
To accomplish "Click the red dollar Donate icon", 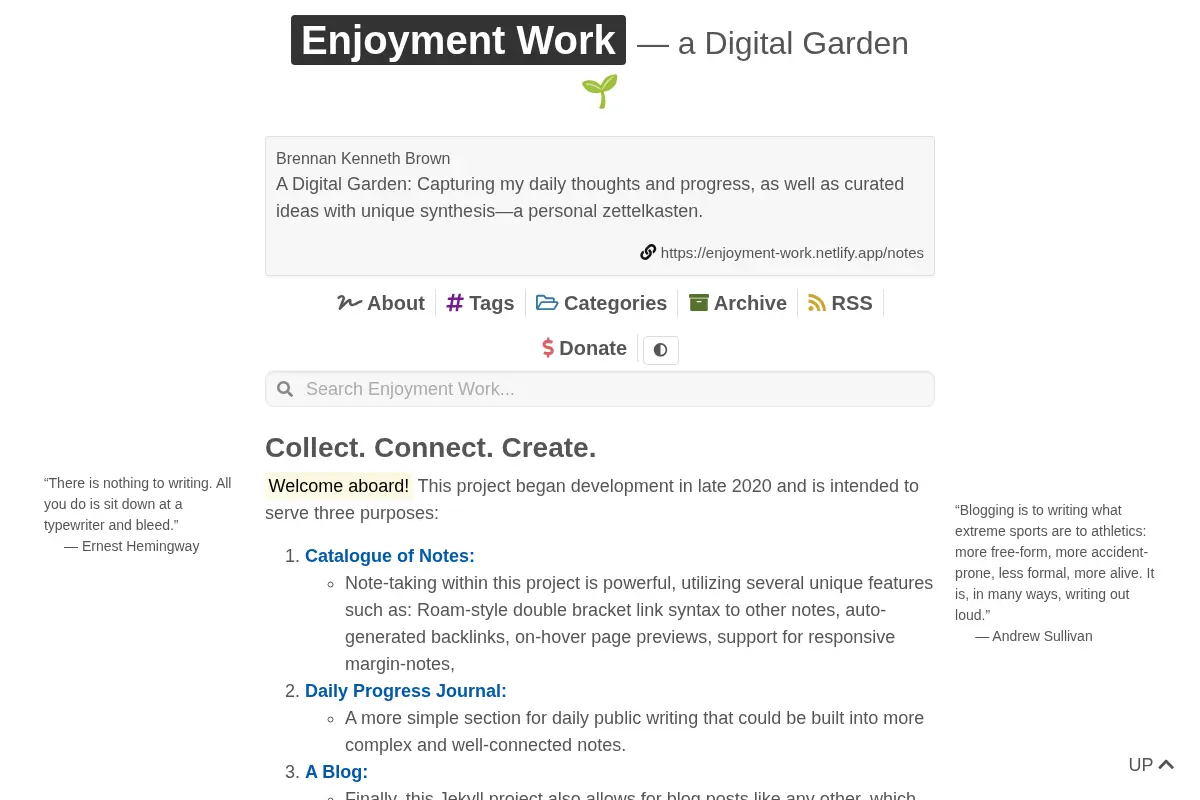I will [548, 348].
